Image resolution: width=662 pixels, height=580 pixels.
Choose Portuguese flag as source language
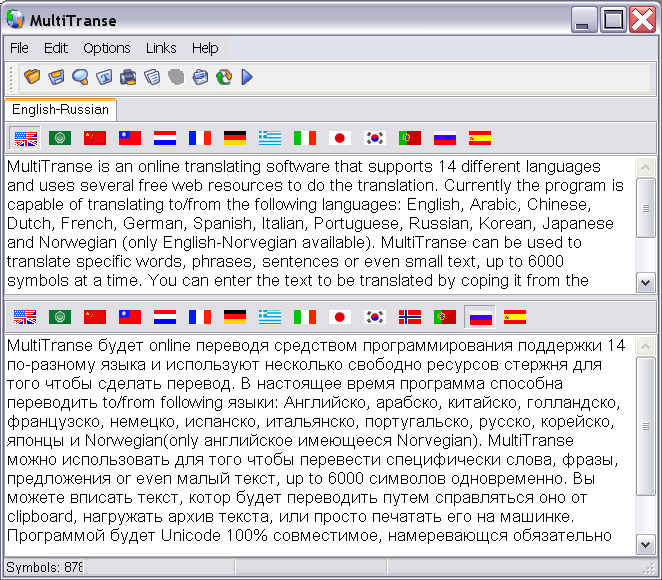point(410,138)
